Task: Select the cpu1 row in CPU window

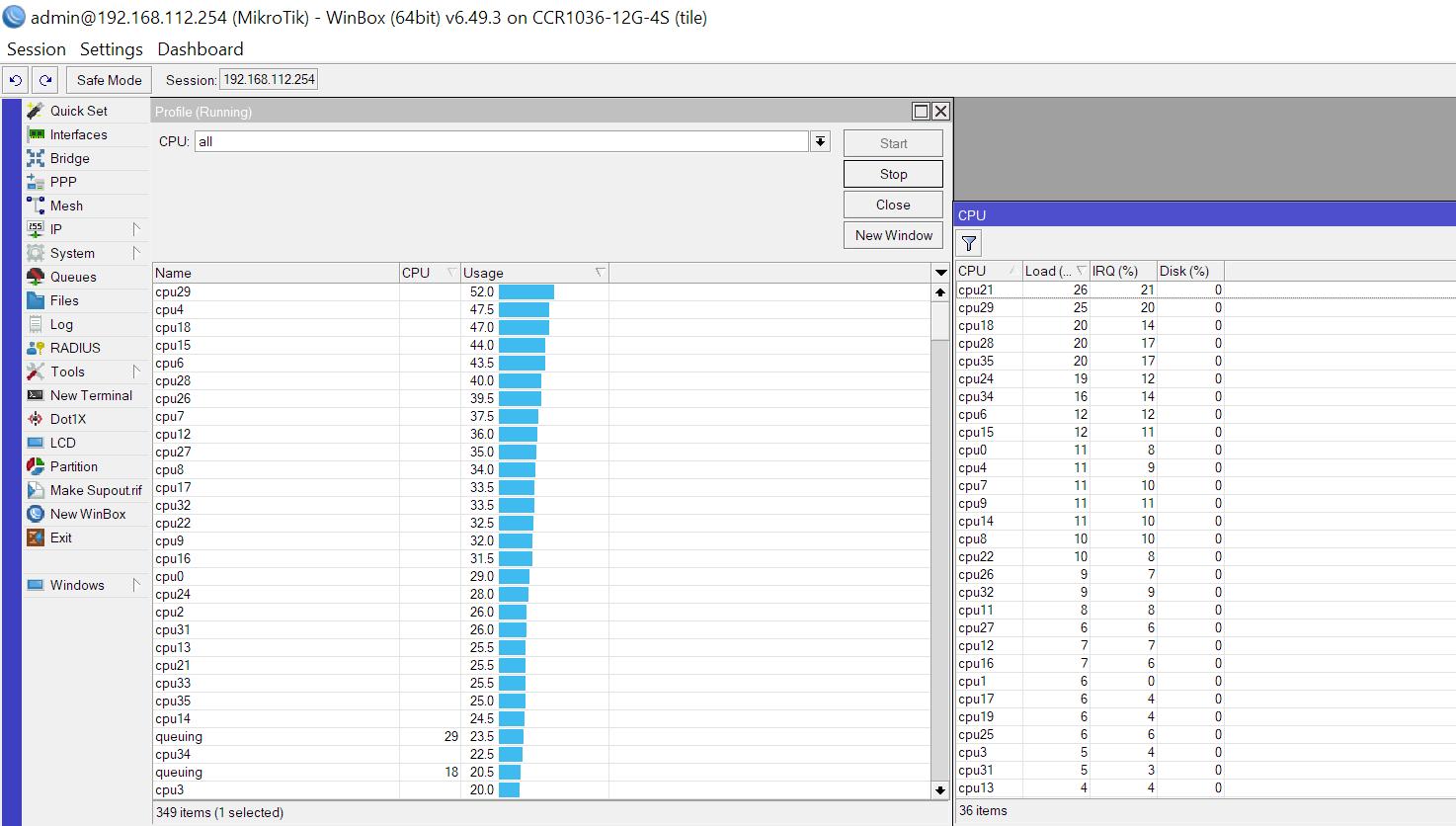Action: pos(1205,681)
